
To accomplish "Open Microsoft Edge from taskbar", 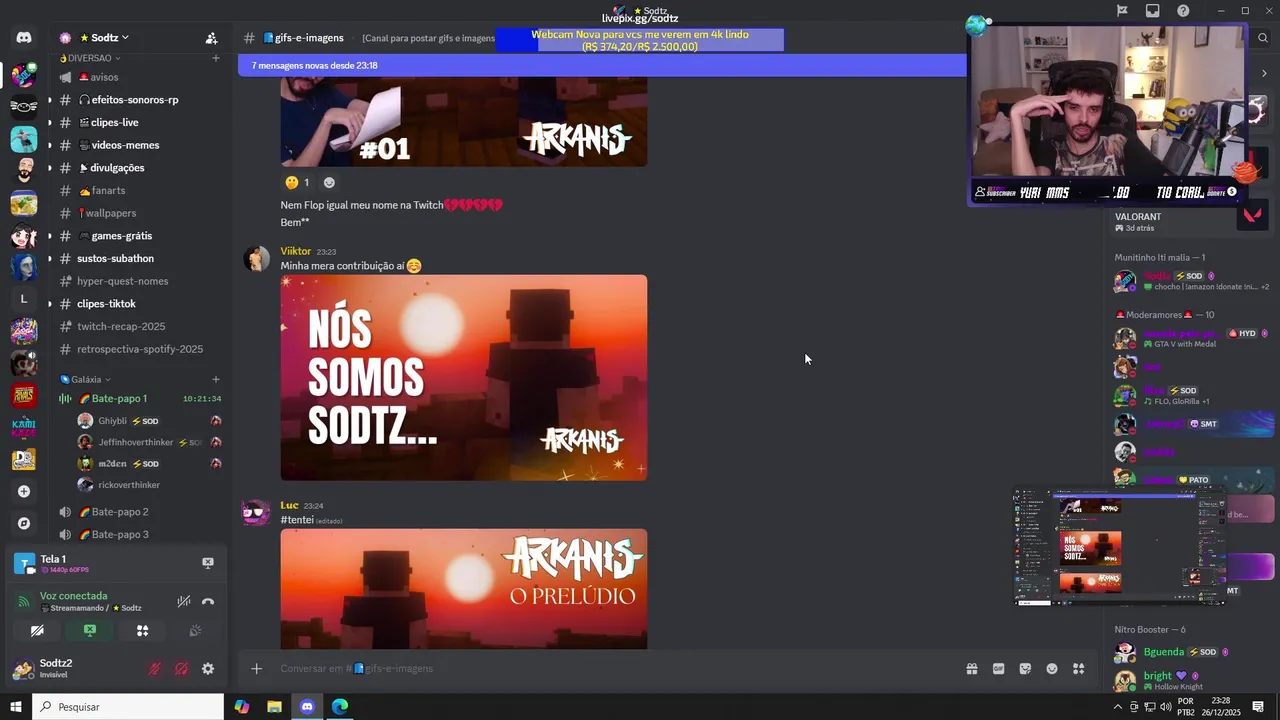I will [x=340, y=707].
